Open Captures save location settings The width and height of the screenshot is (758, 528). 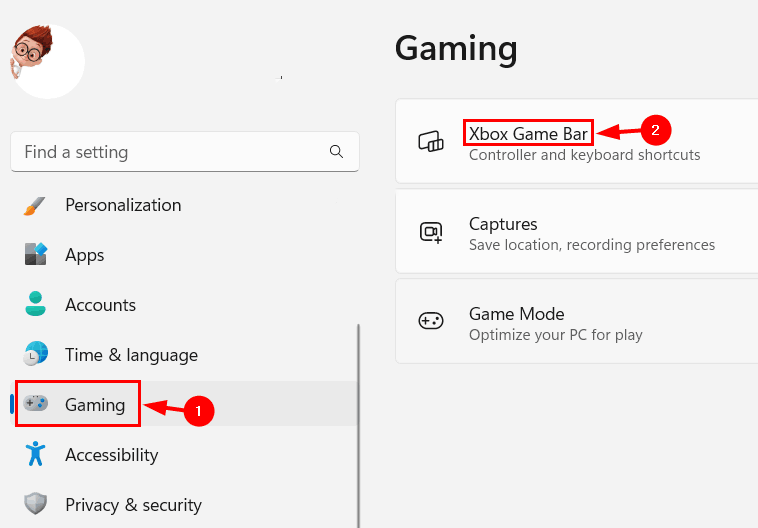[x=577, y=232]
